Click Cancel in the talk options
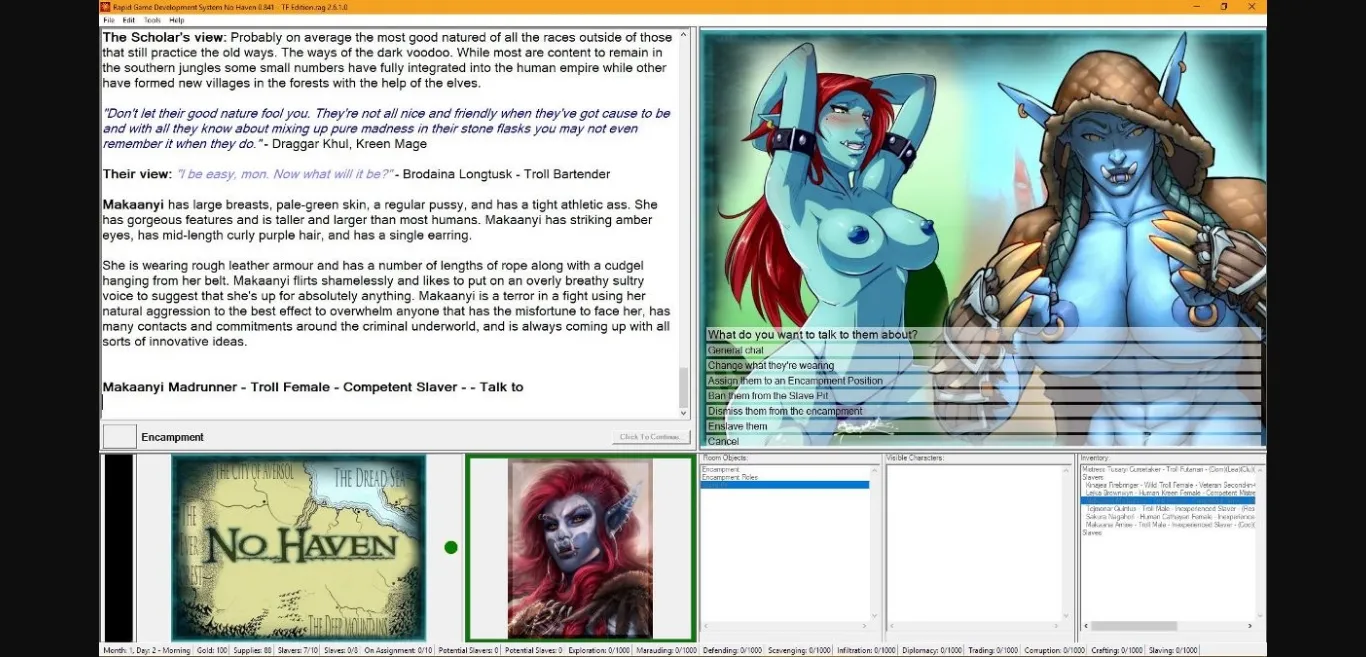The height and width of the screenshot is (657, 1366). 723,441
